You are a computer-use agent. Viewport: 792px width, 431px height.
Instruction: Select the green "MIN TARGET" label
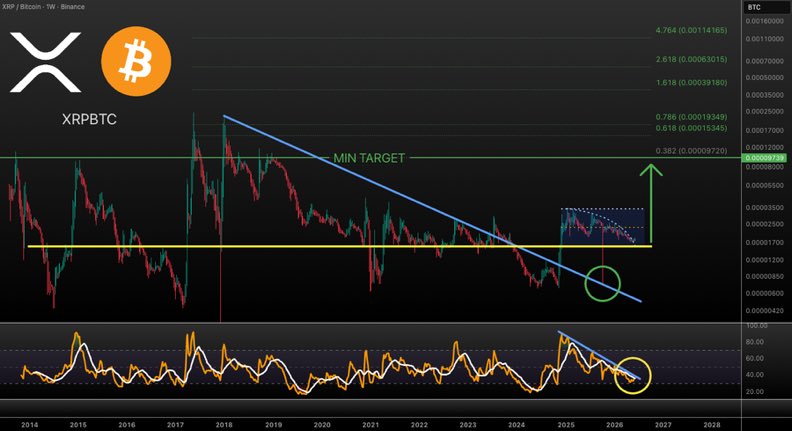369,158
